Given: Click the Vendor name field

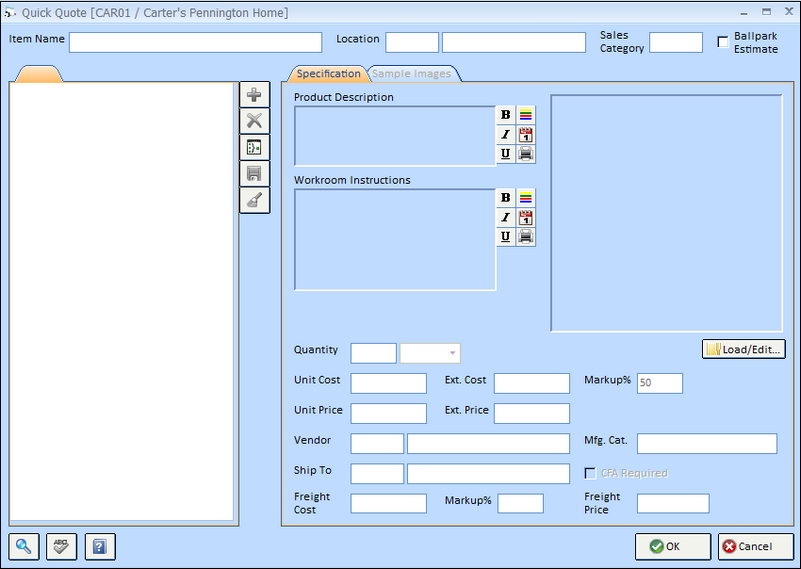Looking at the screenshot, I should [488, 443].
